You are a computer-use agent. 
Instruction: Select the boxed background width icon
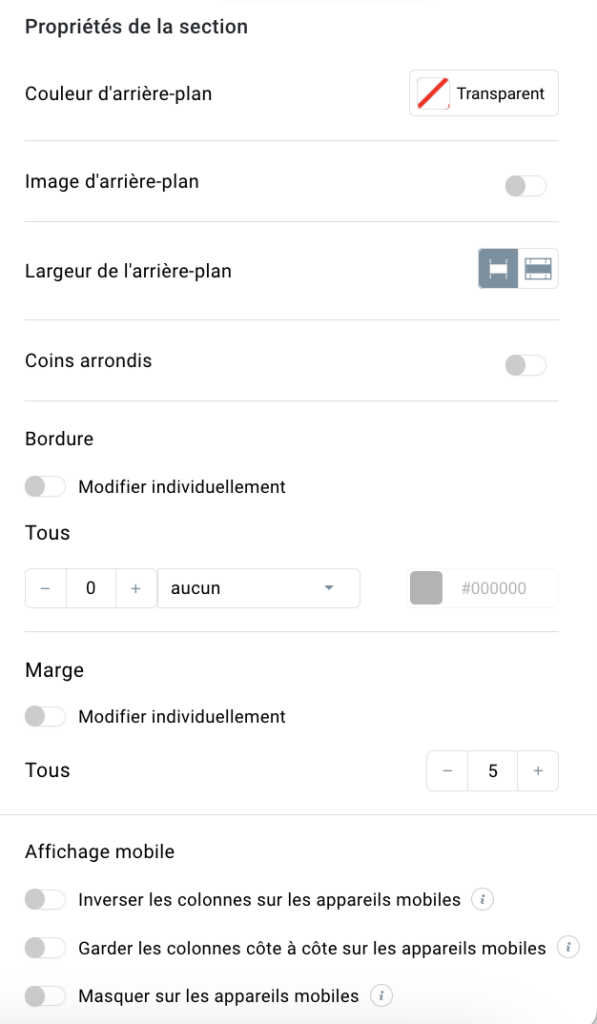coord(498,268)
